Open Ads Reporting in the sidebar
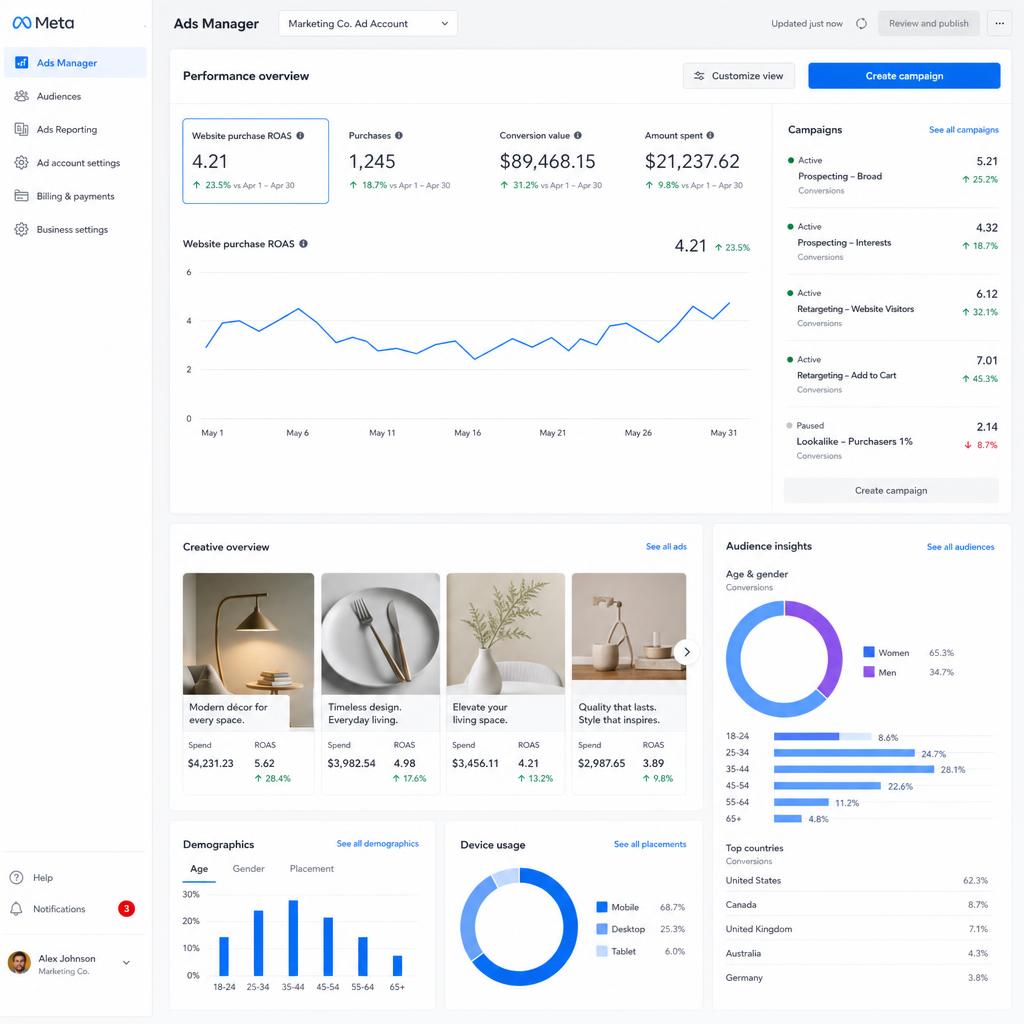 coord(75,129)
